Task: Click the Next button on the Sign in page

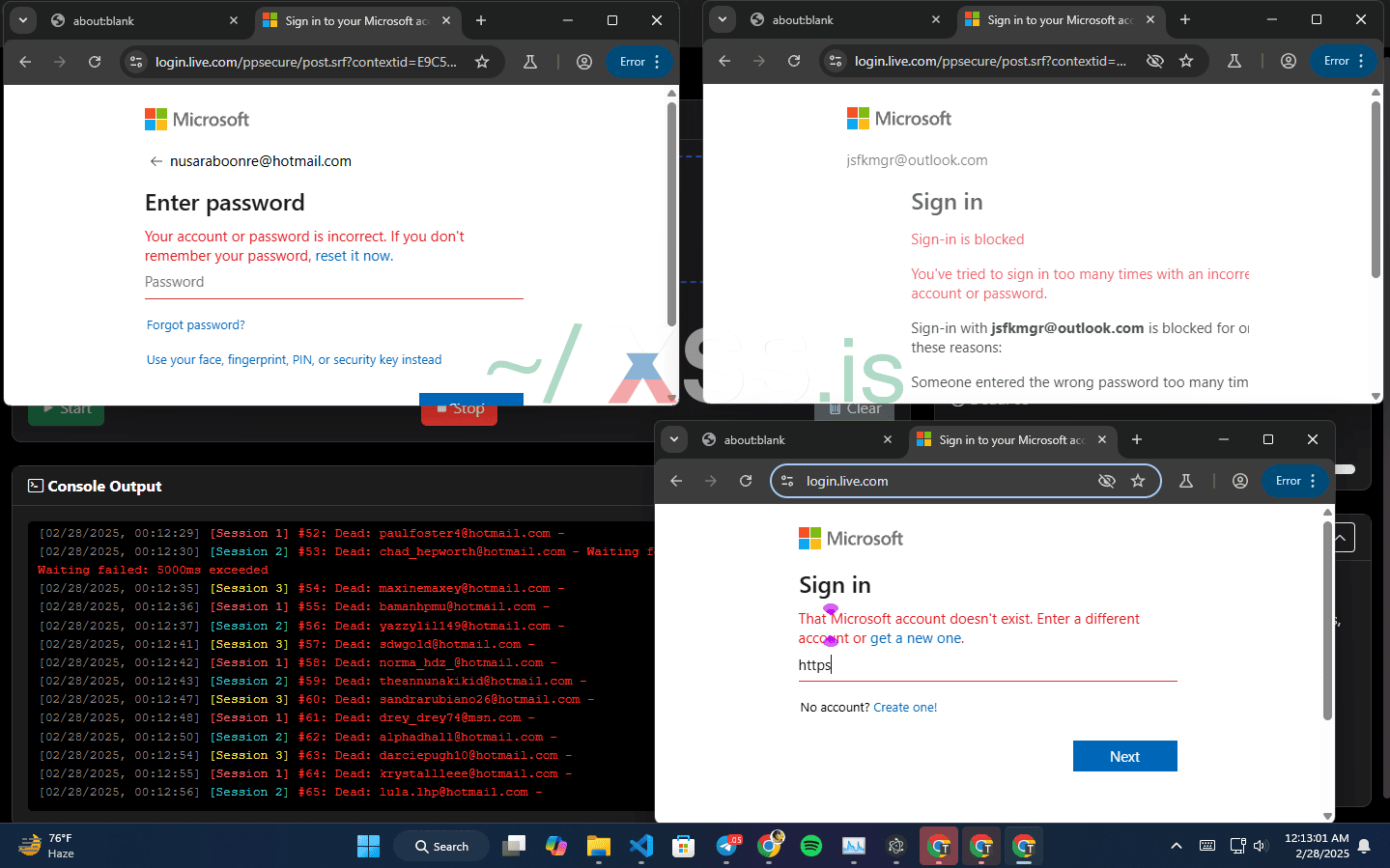Action: 1125,756
